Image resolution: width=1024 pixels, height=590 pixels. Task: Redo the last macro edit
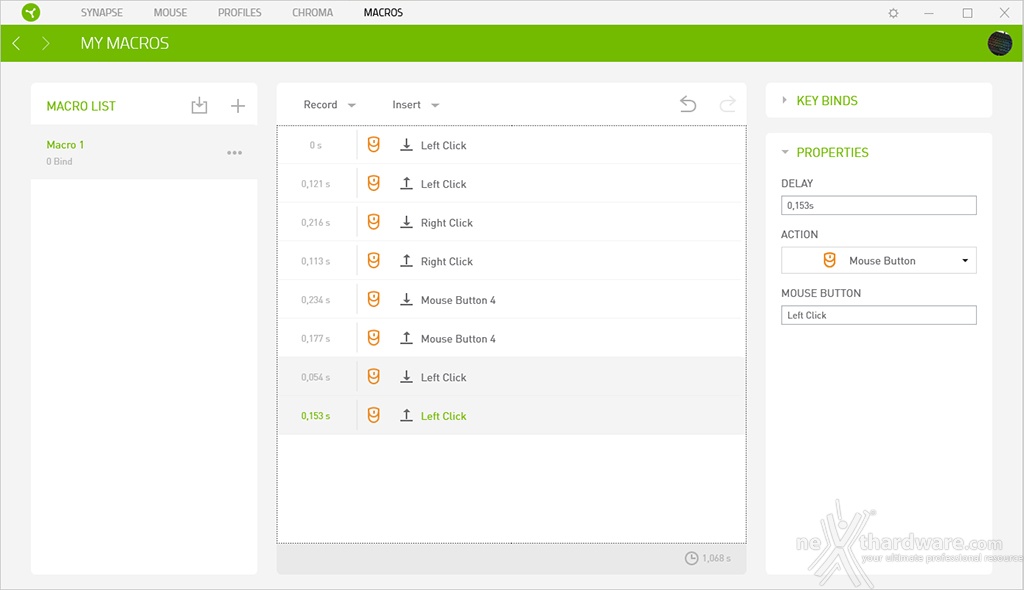728,104
